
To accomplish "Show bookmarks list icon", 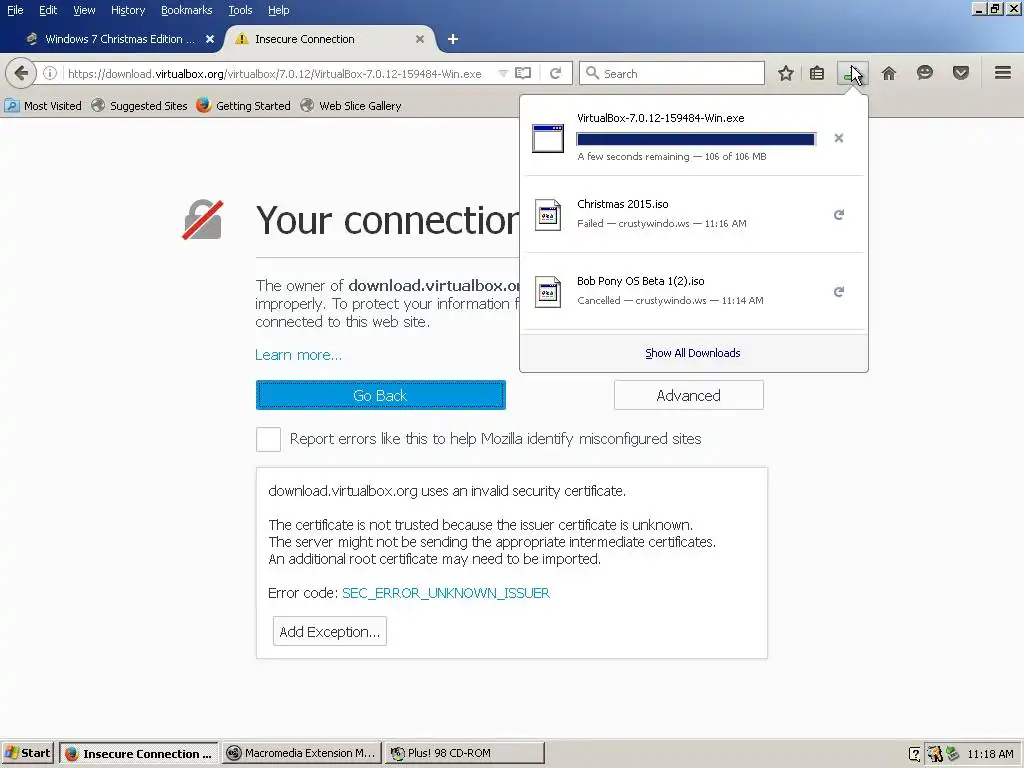I will (816, 73).
